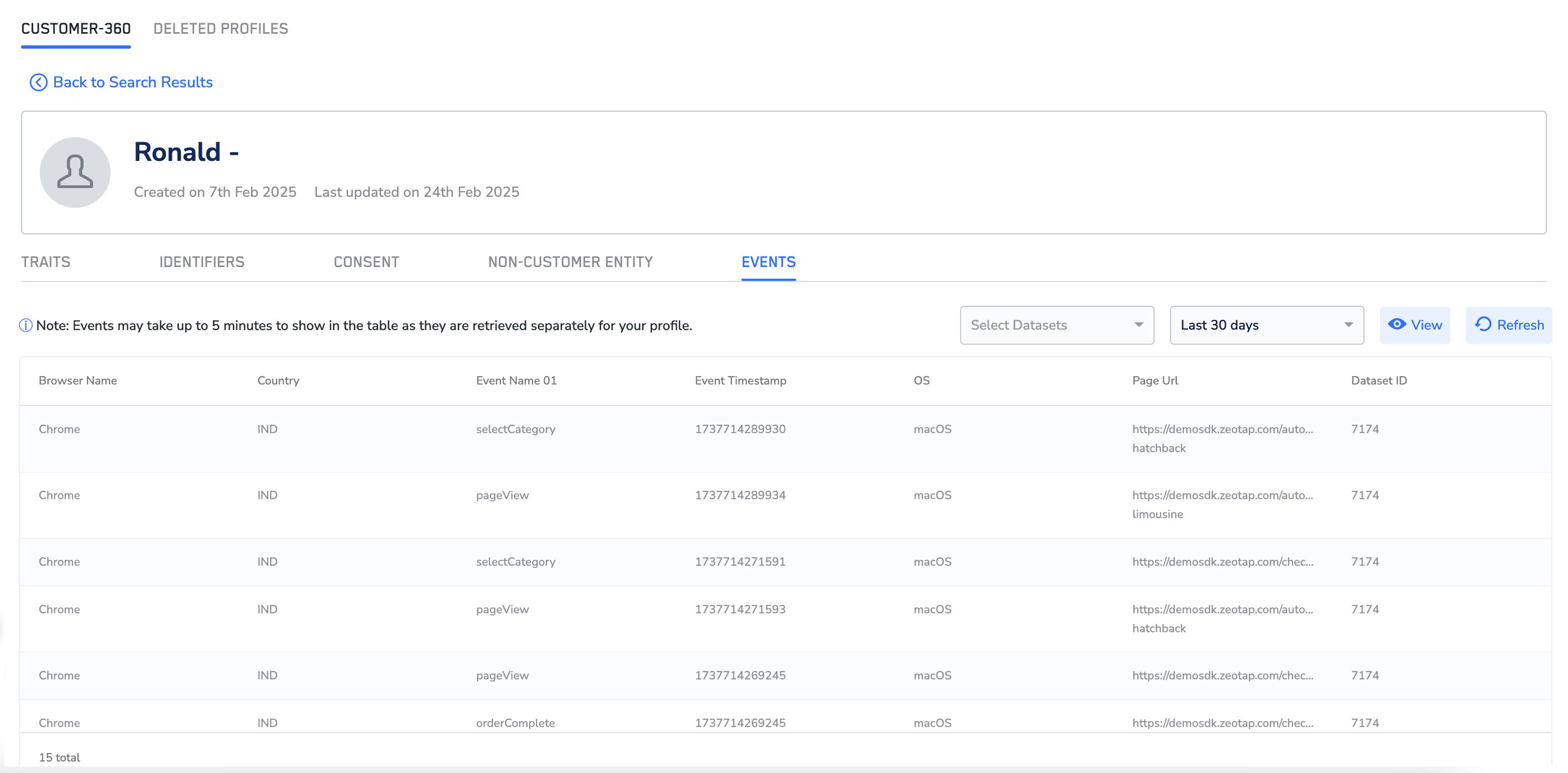
Task: Click the Browser Name column header
Action: 78,380
